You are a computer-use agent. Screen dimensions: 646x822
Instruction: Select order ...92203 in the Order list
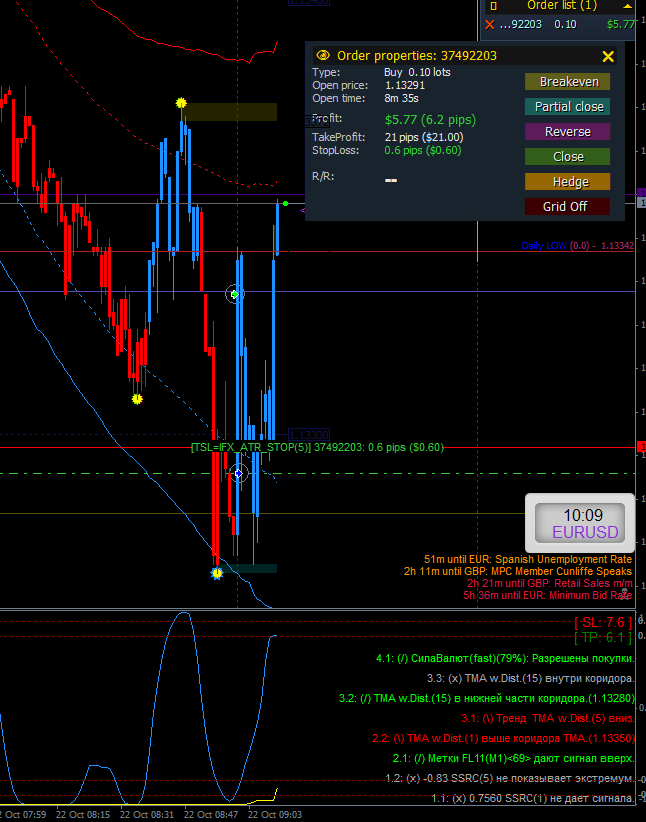559,24
